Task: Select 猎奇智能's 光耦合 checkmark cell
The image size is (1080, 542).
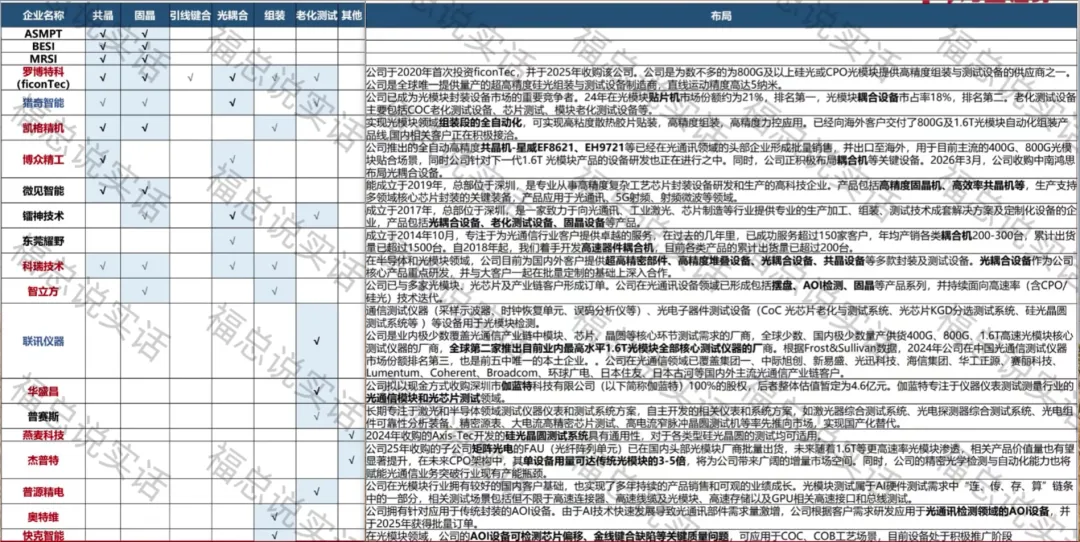Action: pos(232,103)
